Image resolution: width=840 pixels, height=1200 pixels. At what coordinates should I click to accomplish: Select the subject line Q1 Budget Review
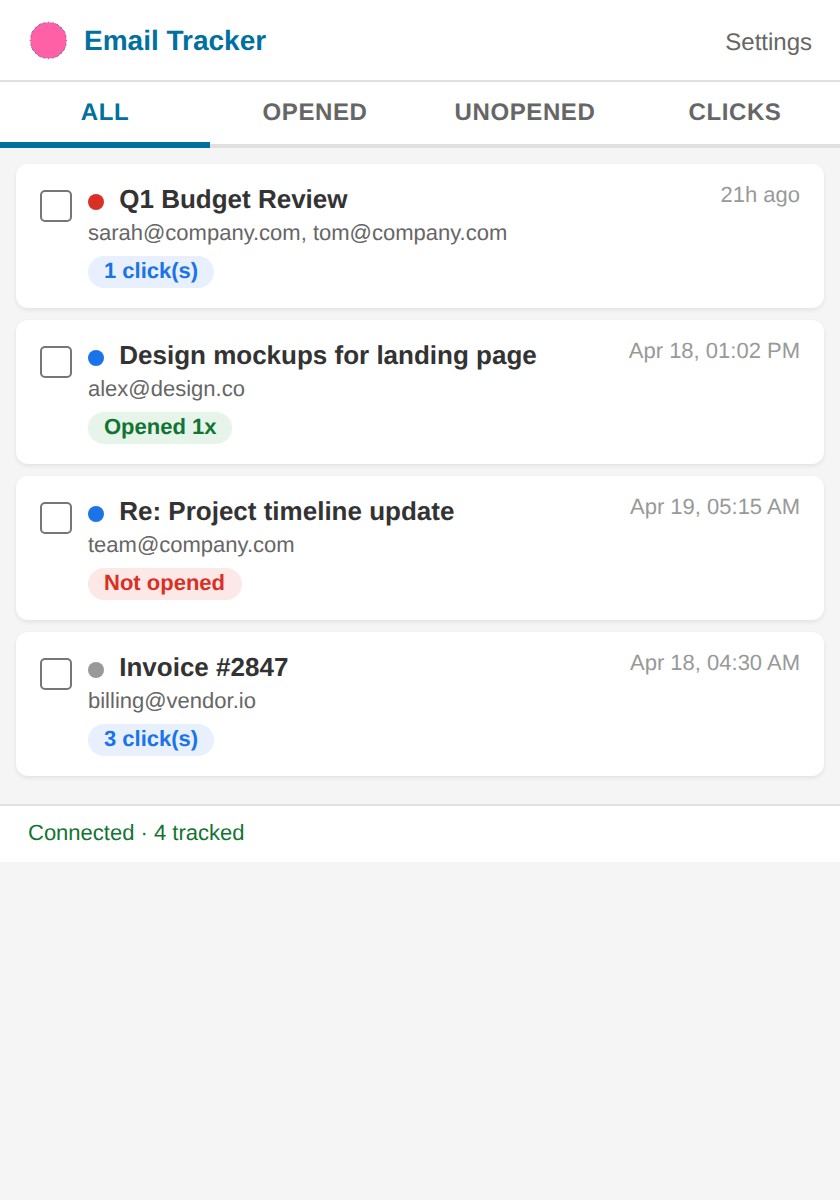point(233,199)
